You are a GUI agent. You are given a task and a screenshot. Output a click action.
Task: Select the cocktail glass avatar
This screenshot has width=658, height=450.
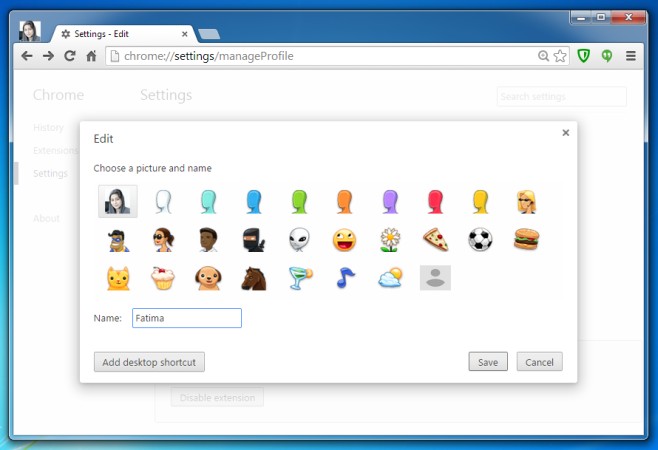point(300,278)
